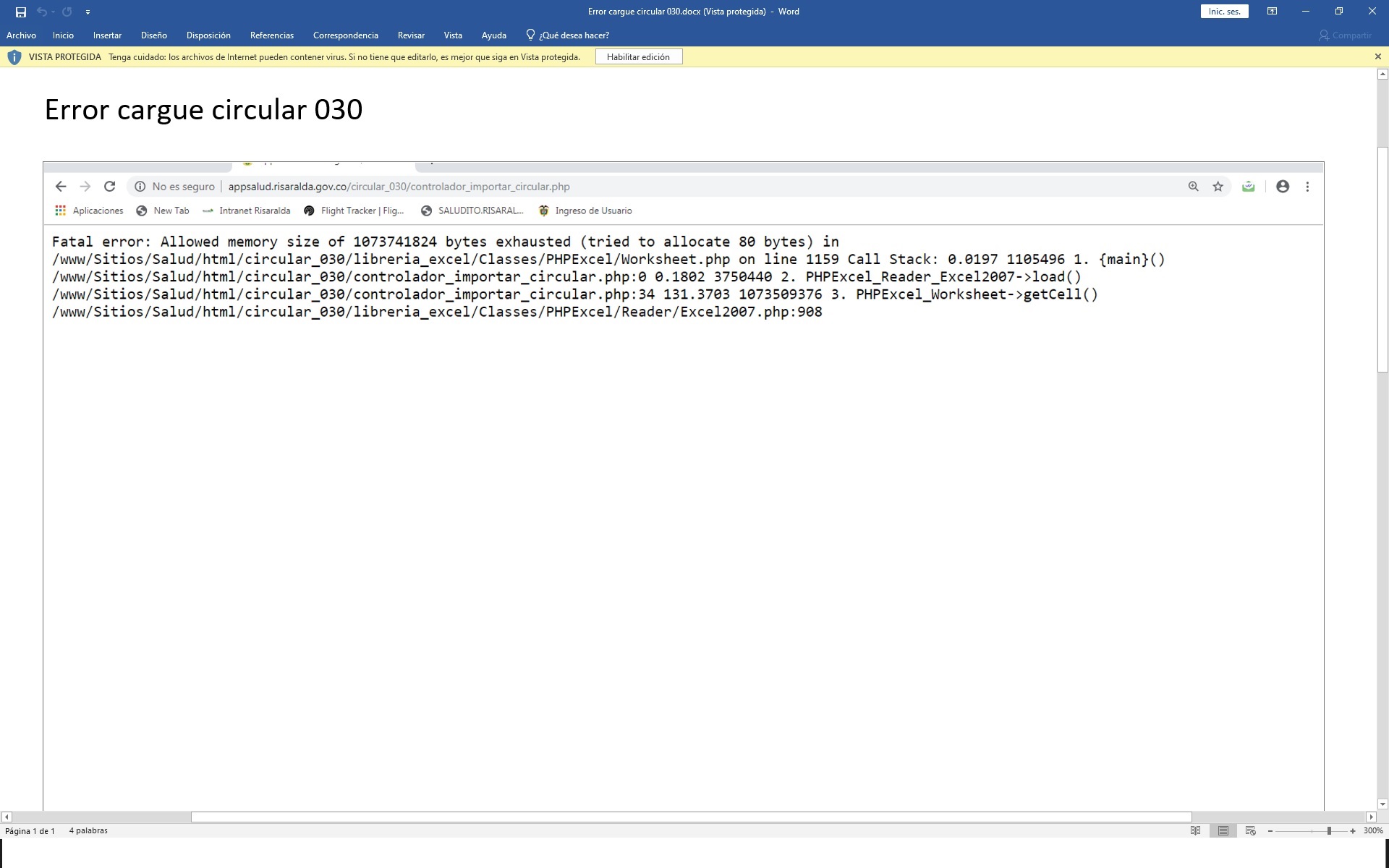Open the Diseño tab

click(154, 35)
